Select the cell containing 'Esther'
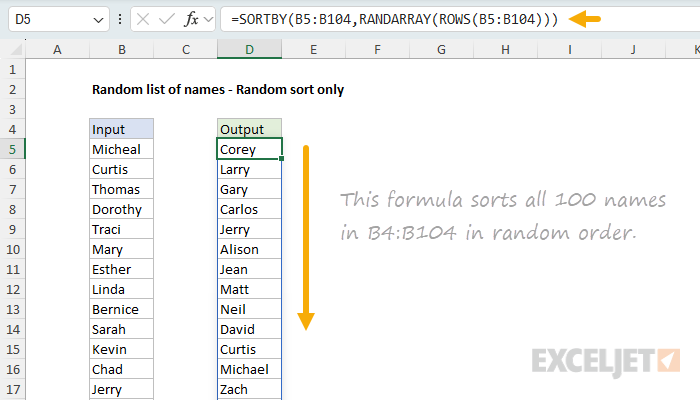The image size is (700, 400). pos(121,269)
